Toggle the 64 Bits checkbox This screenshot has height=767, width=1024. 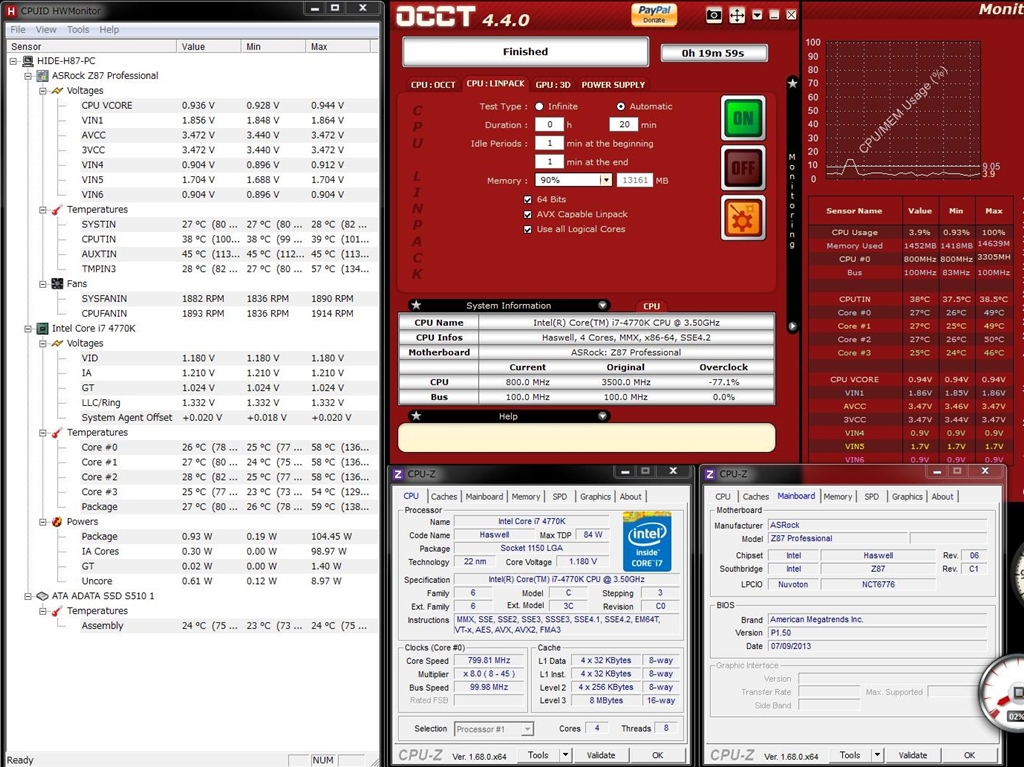528,199
